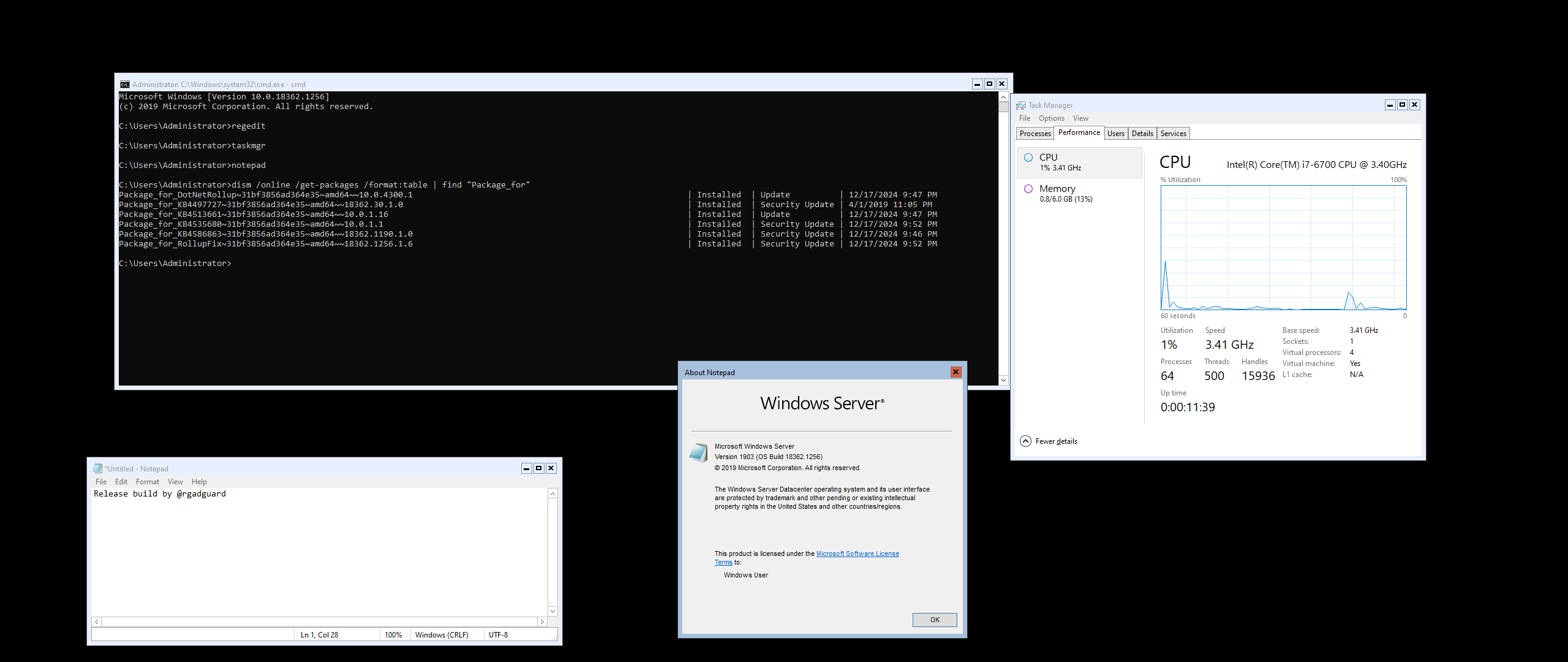Switch to Users tab in Task Manager
This screenshot has width=1568, height=662.
[x=1116, y=134]
